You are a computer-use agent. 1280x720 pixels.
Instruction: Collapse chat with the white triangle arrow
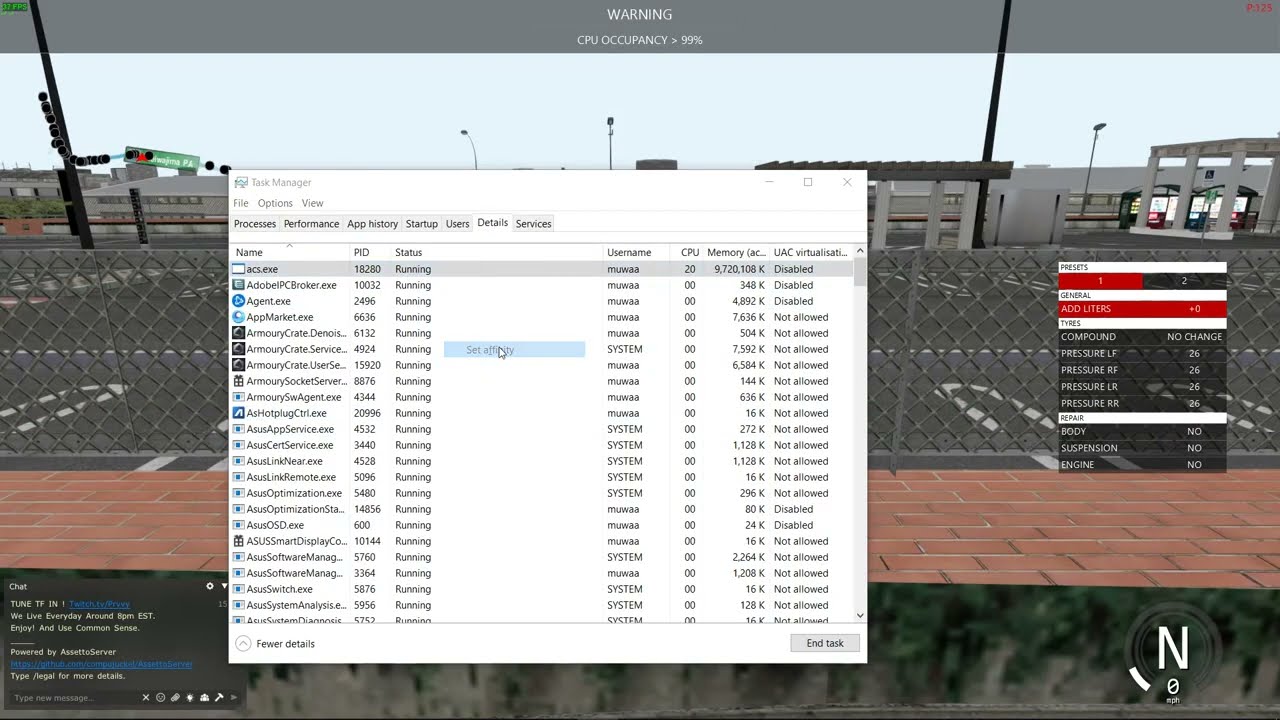coord(224,587)
